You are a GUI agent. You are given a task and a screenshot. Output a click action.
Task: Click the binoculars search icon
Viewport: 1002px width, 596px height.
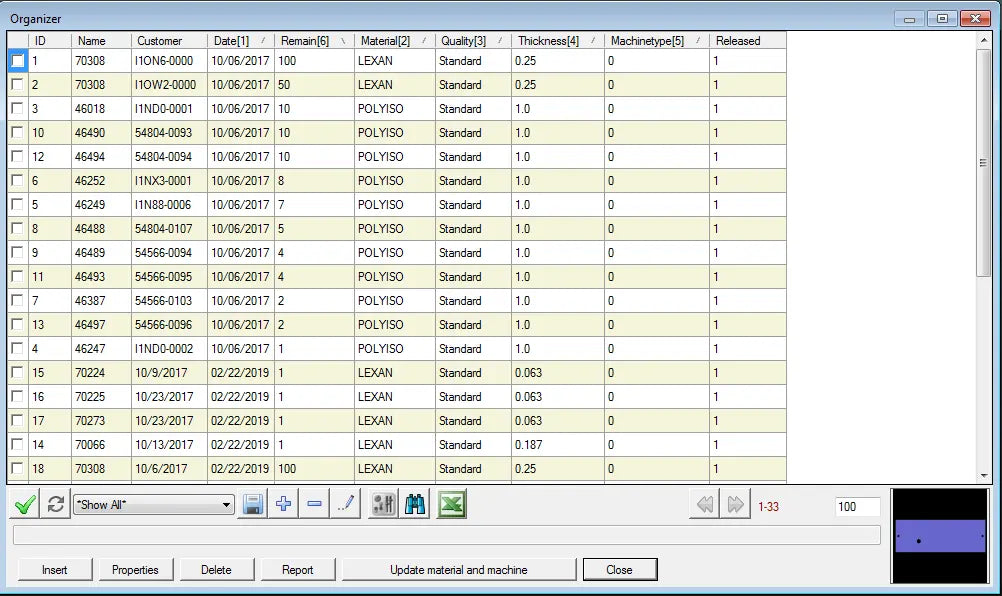[416, 505]
